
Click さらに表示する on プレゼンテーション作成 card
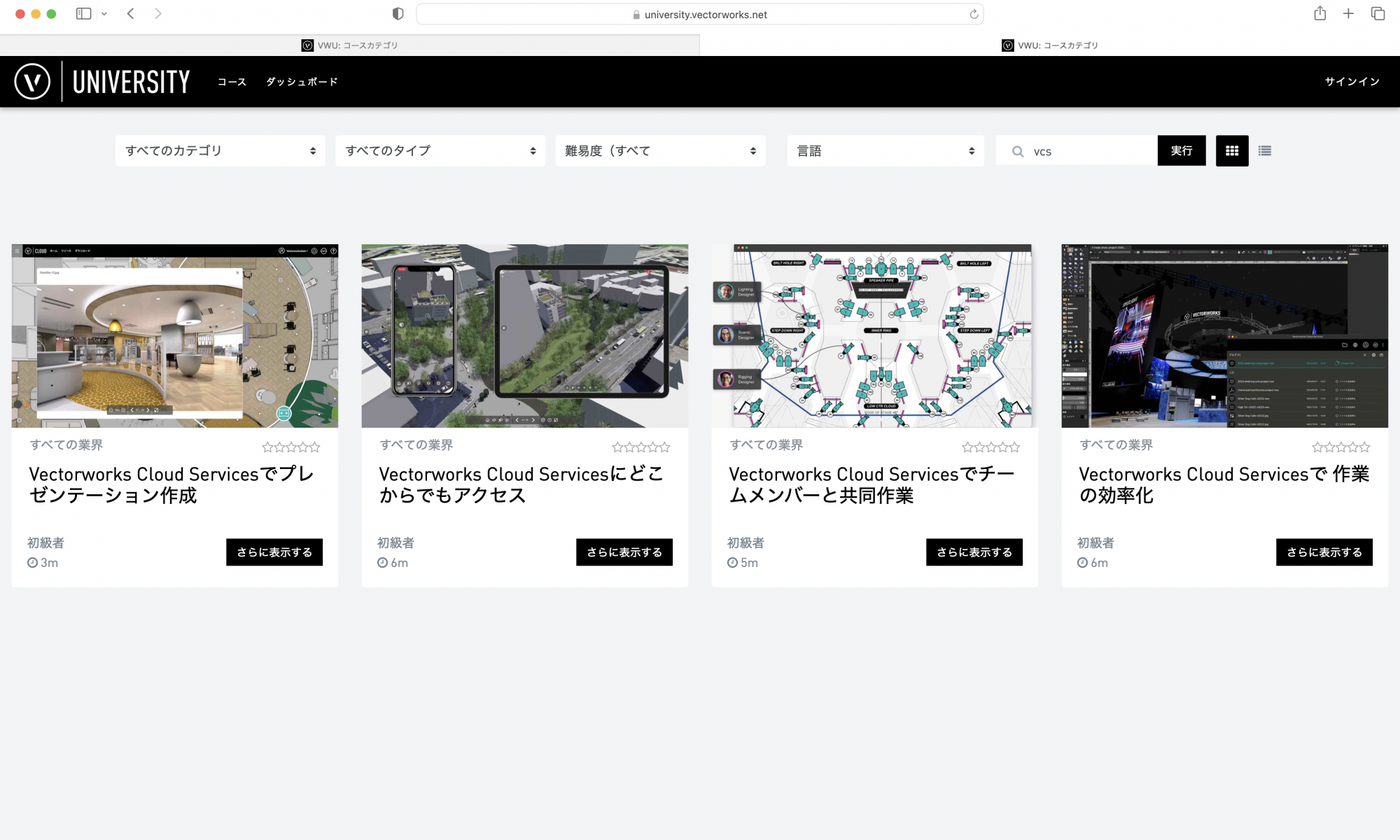tap(274, 552)
